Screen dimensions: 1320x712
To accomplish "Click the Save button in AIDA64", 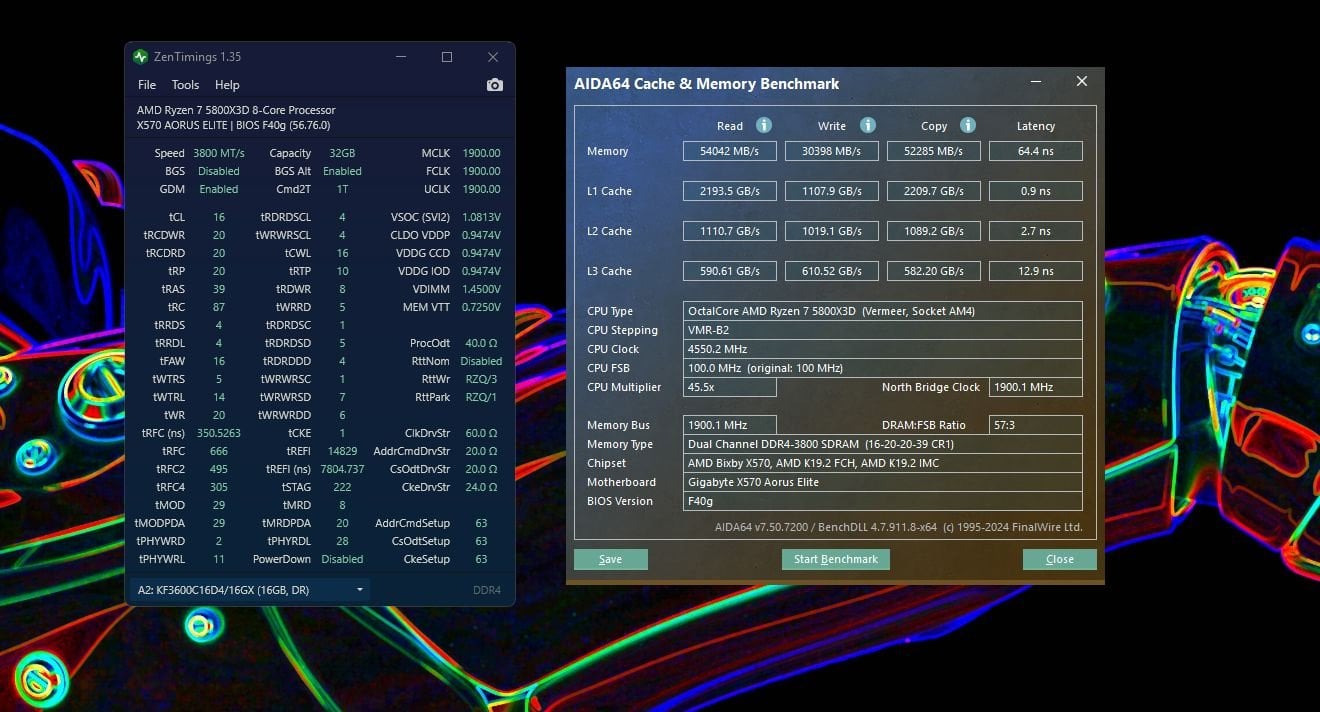I will (x=611, y=559).
